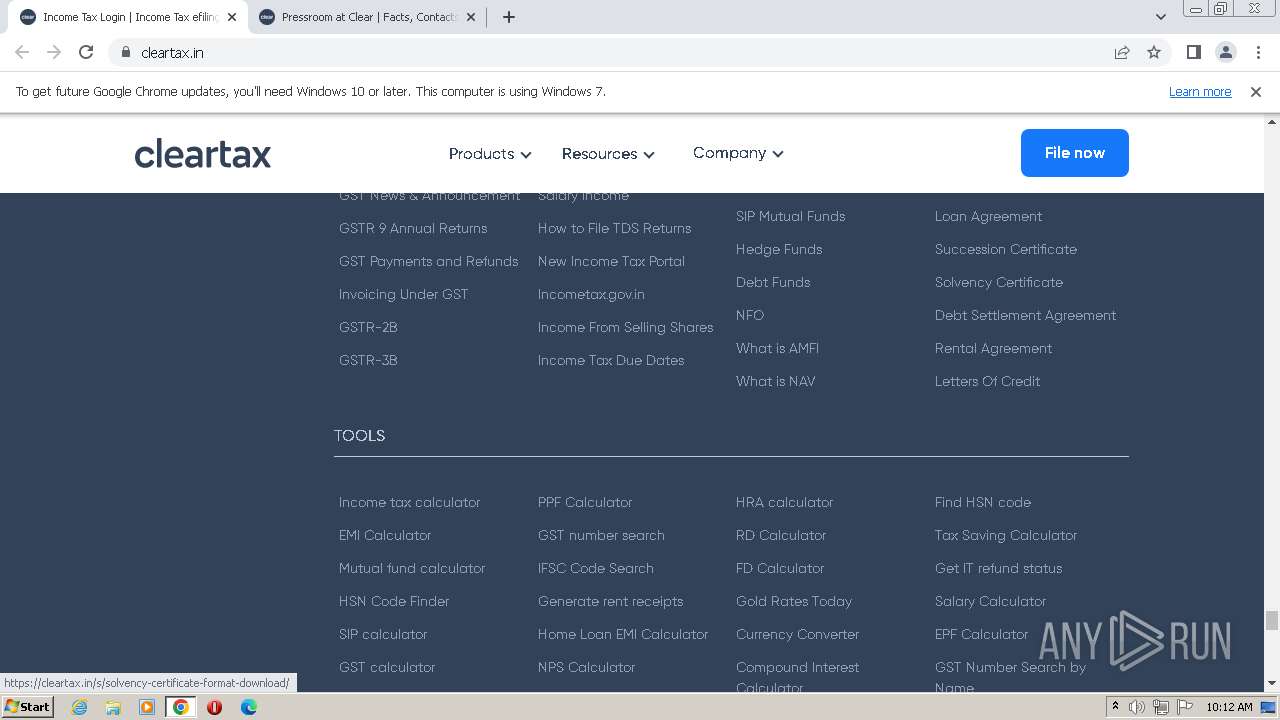This screenshot has height=720, width=1280.
Task: Open Get IT refund status link
Action: [998, 568]
